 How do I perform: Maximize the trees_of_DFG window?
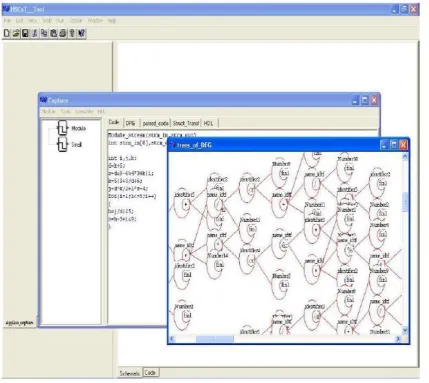click(394, 145)
